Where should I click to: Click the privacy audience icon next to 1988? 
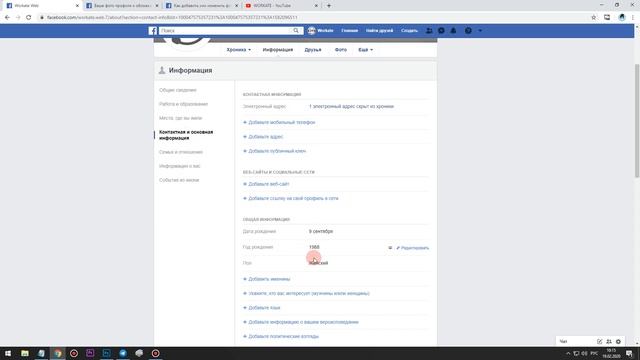coord(390,248)
